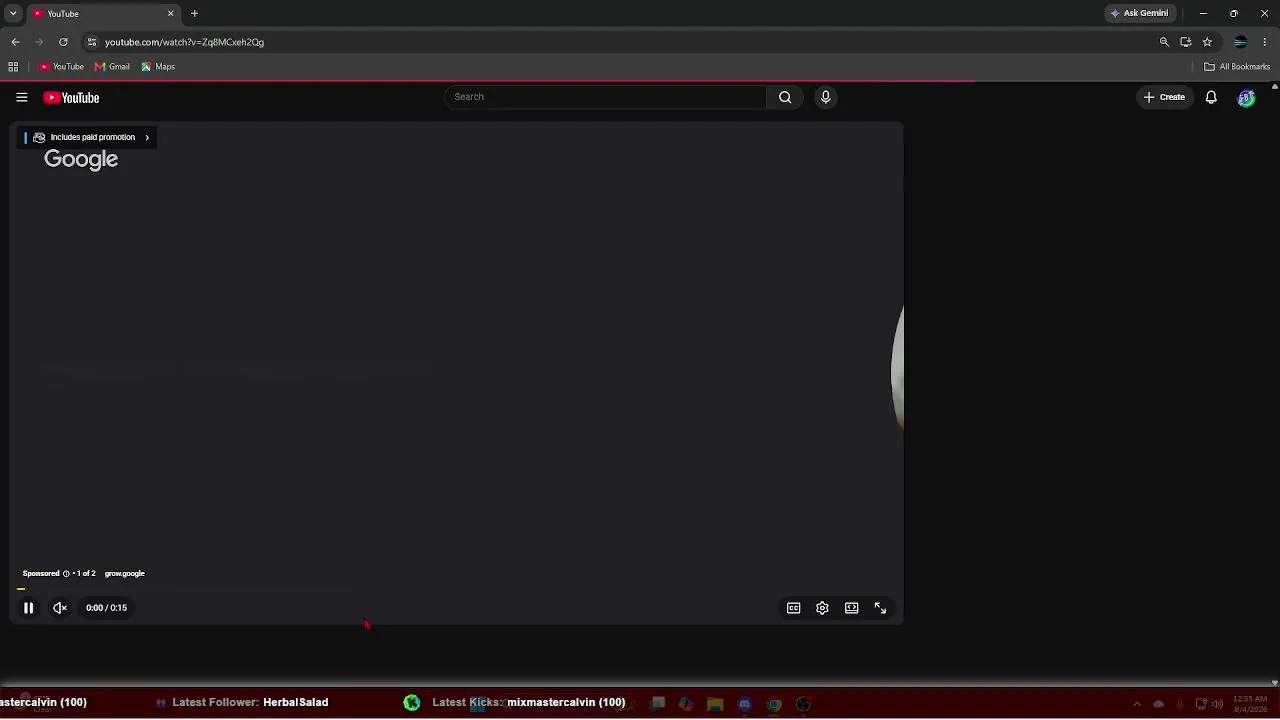
Task: Open the YouTube account avatar menu
Action: pyautogui.click(x=1246, y=98)
